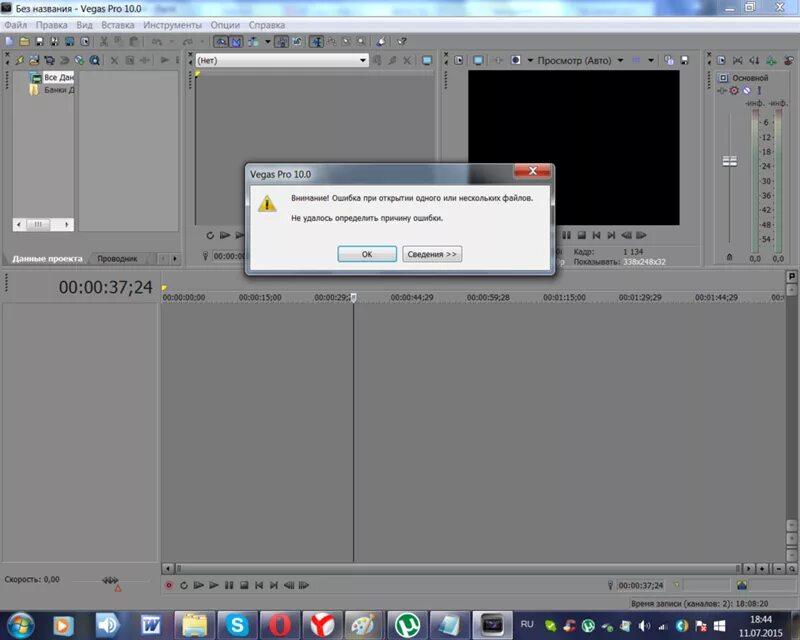Click the New project icon in main toolbar
800x640 pixels.
coord(10,42)
